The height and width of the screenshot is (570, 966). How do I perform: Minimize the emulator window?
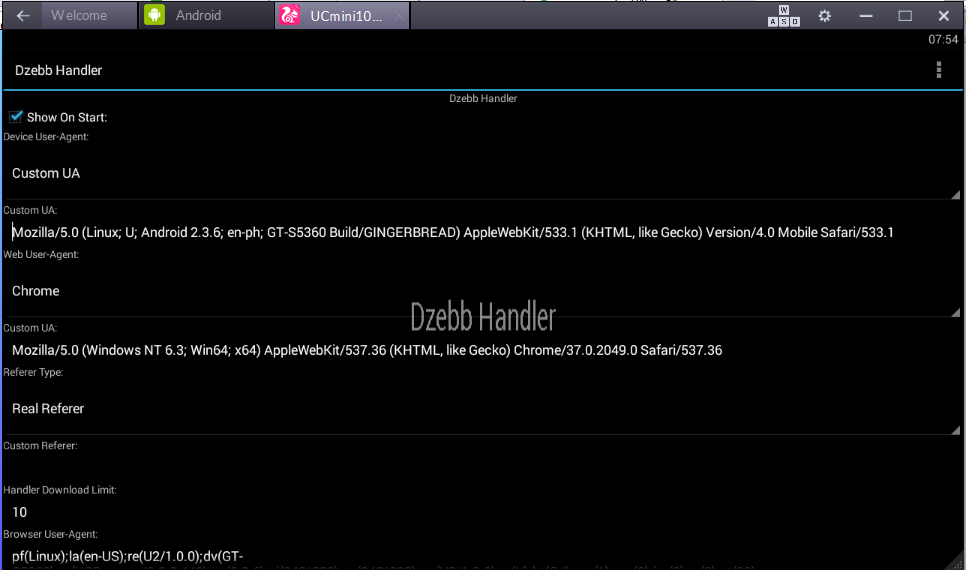(x=866, y=16)
